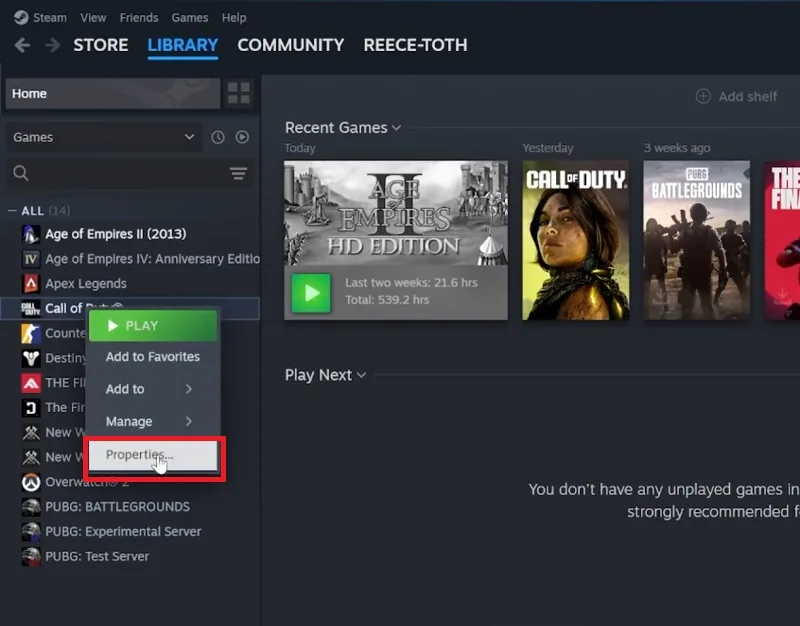The image size is (800, 626).
Task: Click Age of Empires II game icon
Action: click(31, 234)
